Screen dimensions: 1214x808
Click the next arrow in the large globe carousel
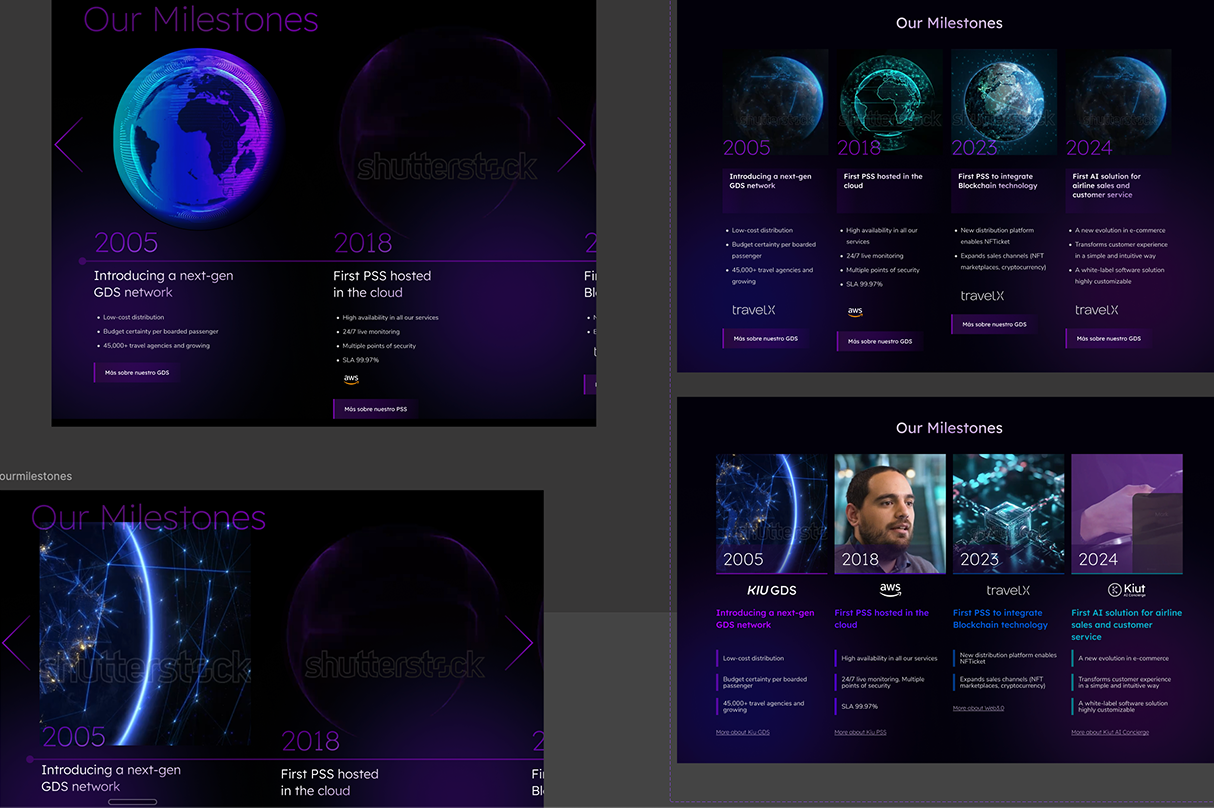pyautogui.click(x=572, y=144)
